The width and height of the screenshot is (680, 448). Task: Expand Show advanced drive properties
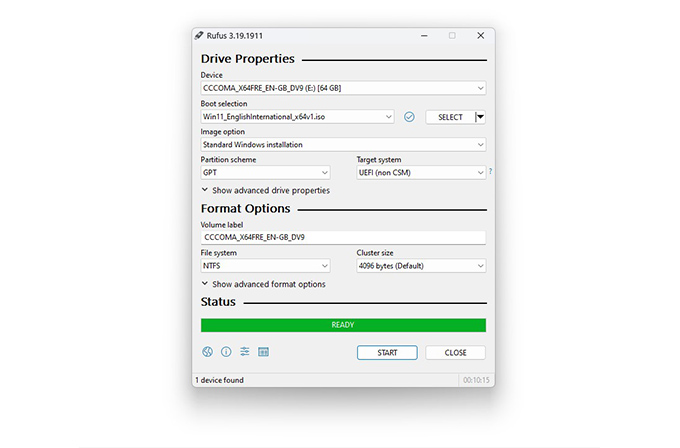click(x=265, y=190)
